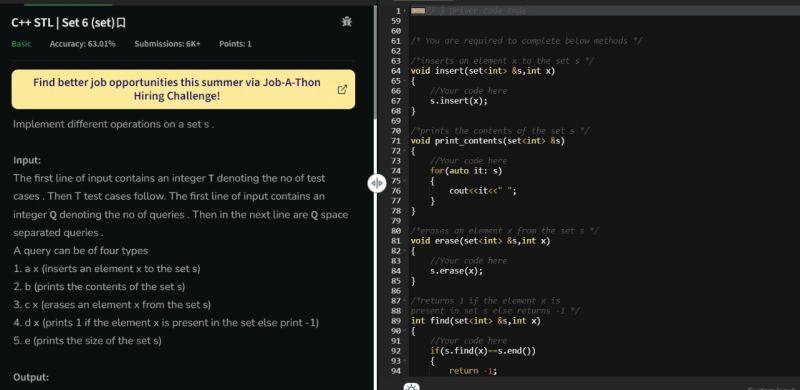The image size is (800, 390).
Task: Click the Basic difficulty label
Action: 21,44
